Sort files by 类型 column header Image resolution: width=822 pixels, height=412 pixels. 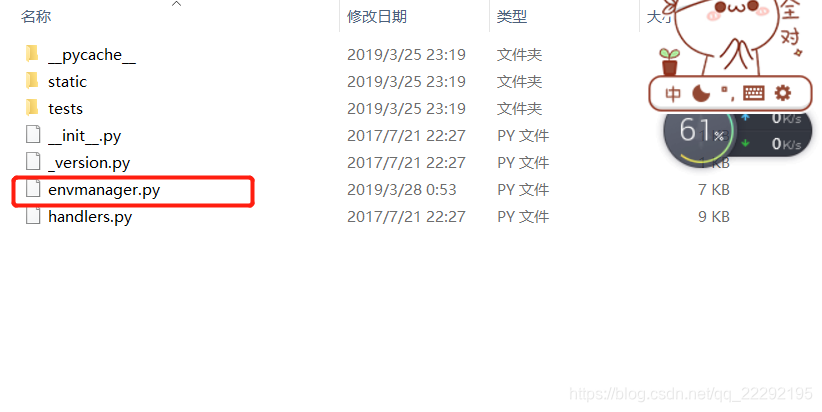pos(512,16)
